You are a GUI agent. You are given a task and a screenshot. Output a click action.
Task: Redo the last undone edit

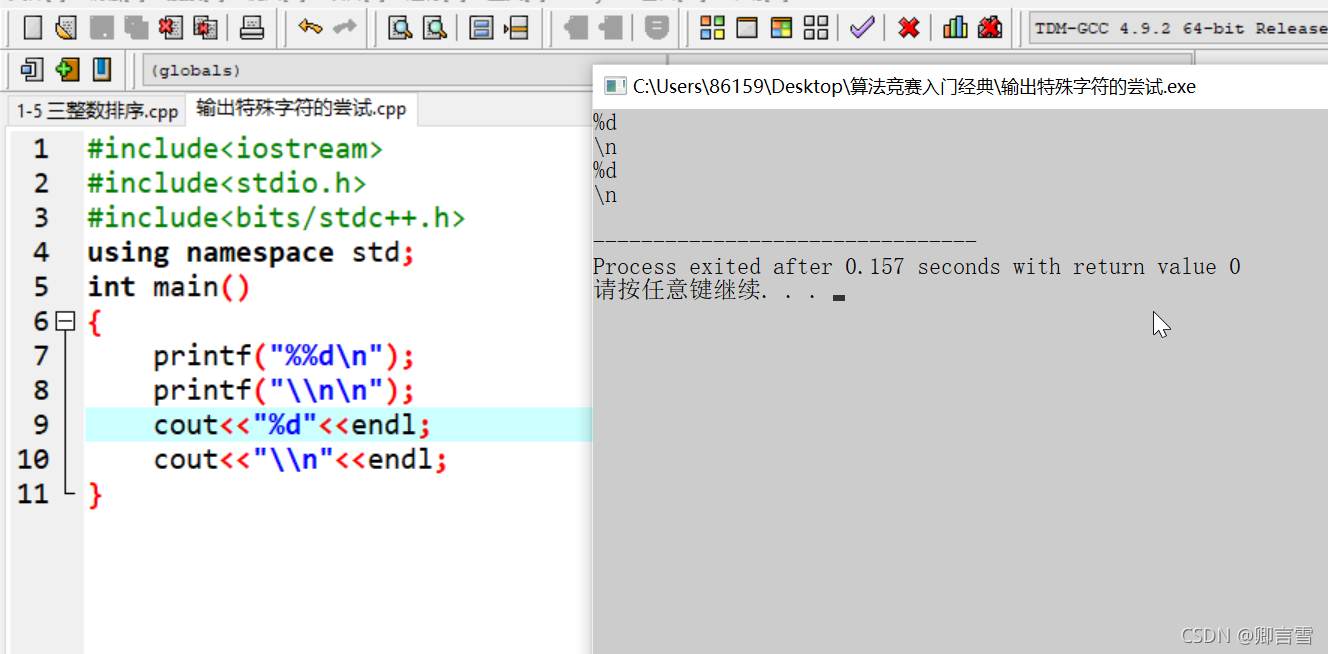(x=344, y=28)
